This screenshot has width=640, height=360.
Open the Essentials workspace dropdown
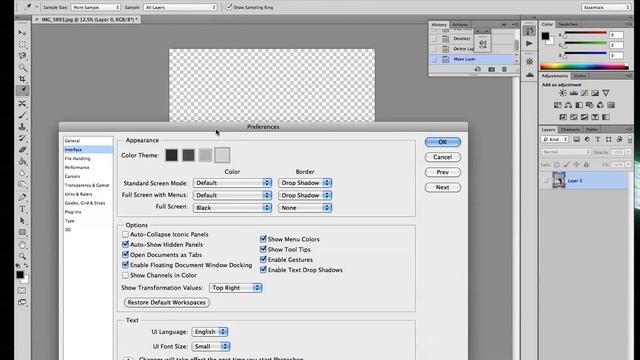tap(606, 7)
